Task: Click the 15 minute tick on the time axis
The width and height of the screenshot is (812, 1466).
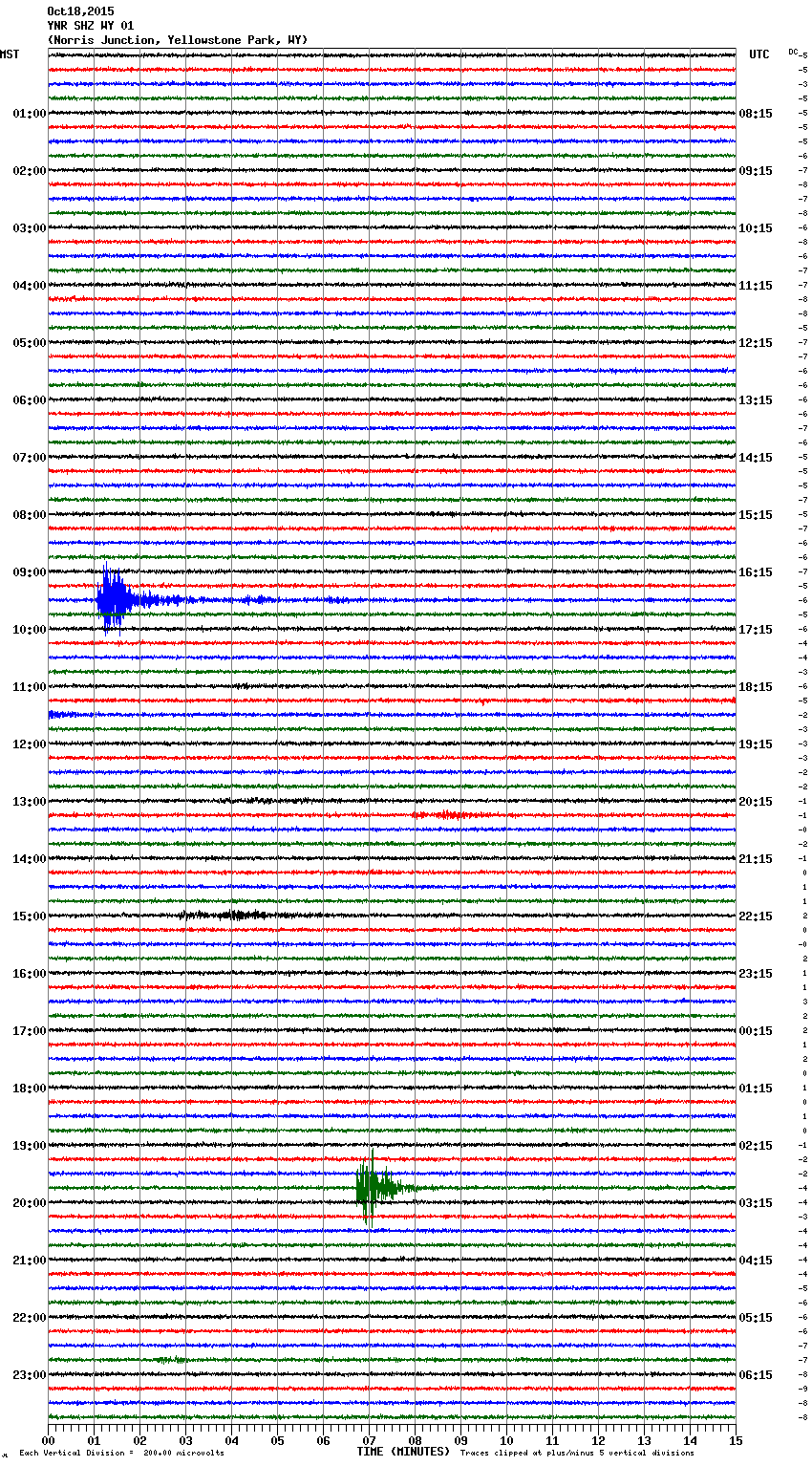Action: tap(735, 1440)
